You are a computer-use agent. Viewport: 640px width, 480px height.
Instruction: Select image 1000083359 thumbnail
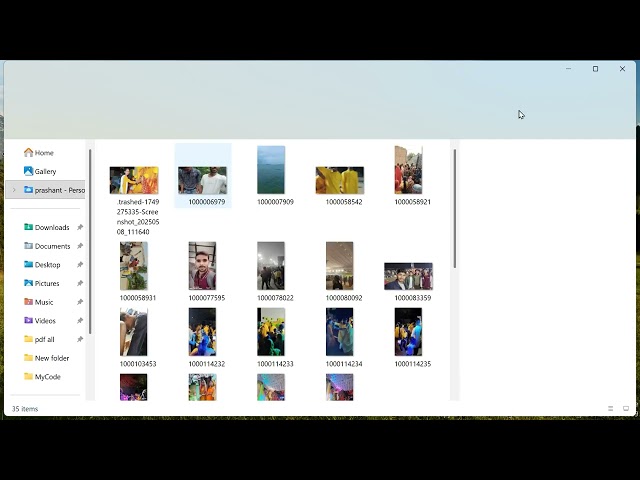click(x=408, y=276)
